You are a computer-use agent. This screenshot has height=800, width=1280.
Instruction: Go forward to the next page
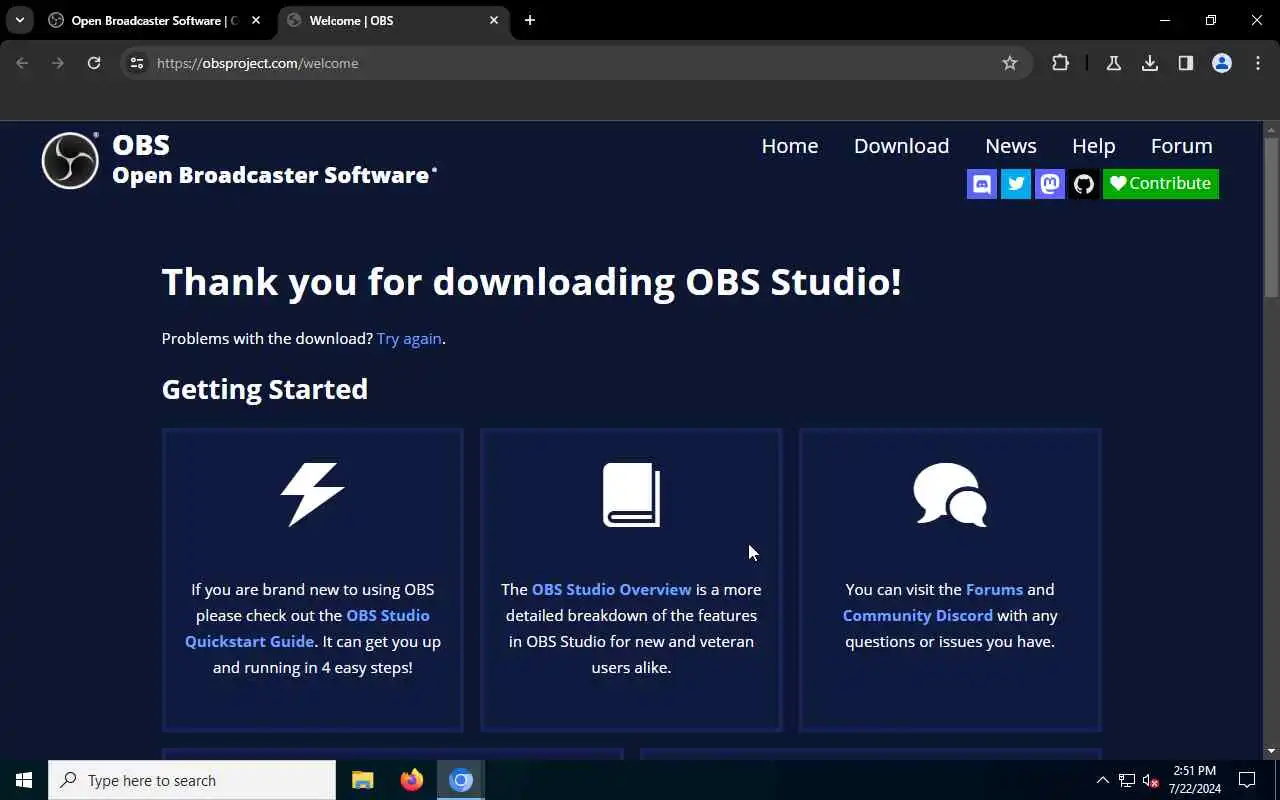click(58, 63)
